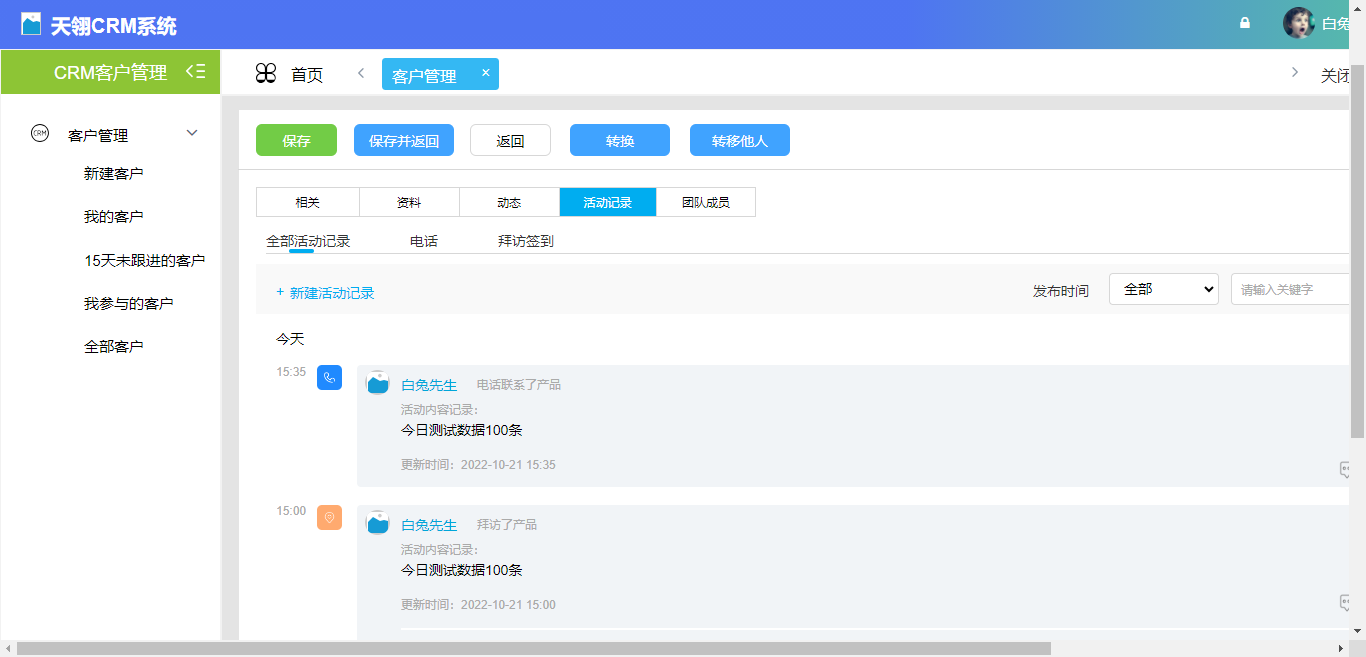This screenshot has width=1366, height=657.
Task: Click the lock screen icon in the top bar
Action: [1244, 22]
